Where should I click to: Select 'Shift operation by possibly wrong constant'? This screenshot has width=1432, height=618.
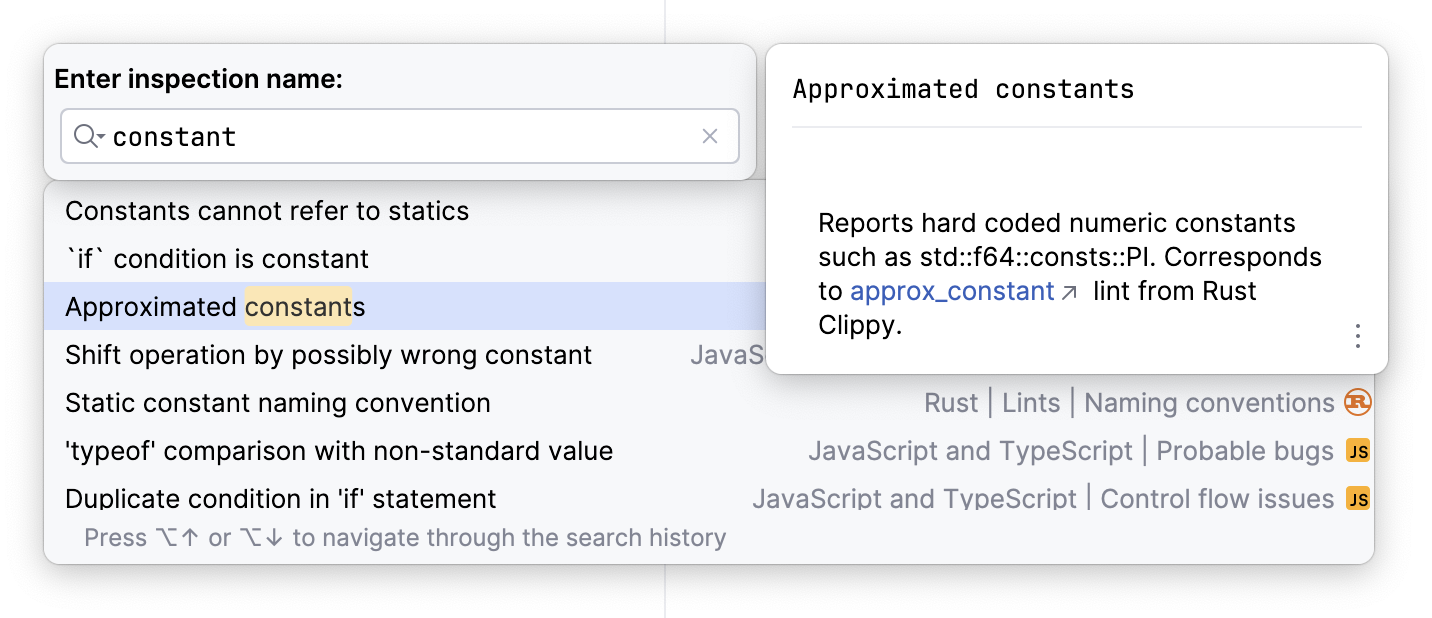[x=328, y=355]
